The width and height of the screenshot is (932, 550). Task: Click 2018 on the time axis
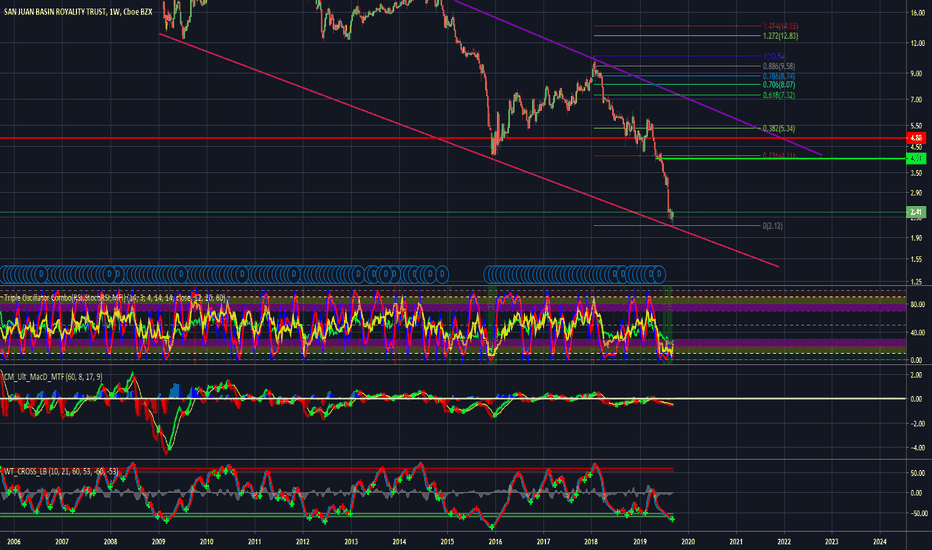tap(591, 542)
